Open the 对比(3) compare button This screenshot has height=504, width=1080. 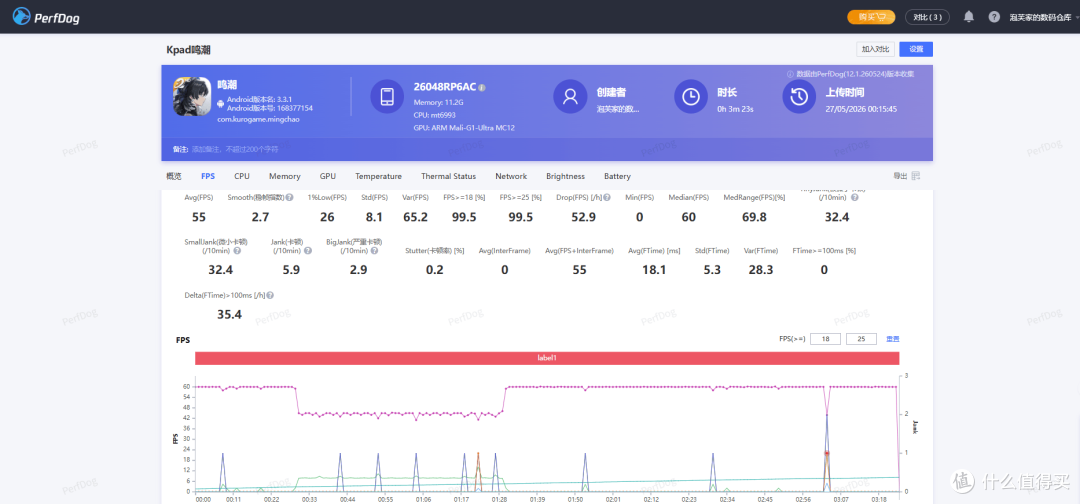tap(927, 17)
